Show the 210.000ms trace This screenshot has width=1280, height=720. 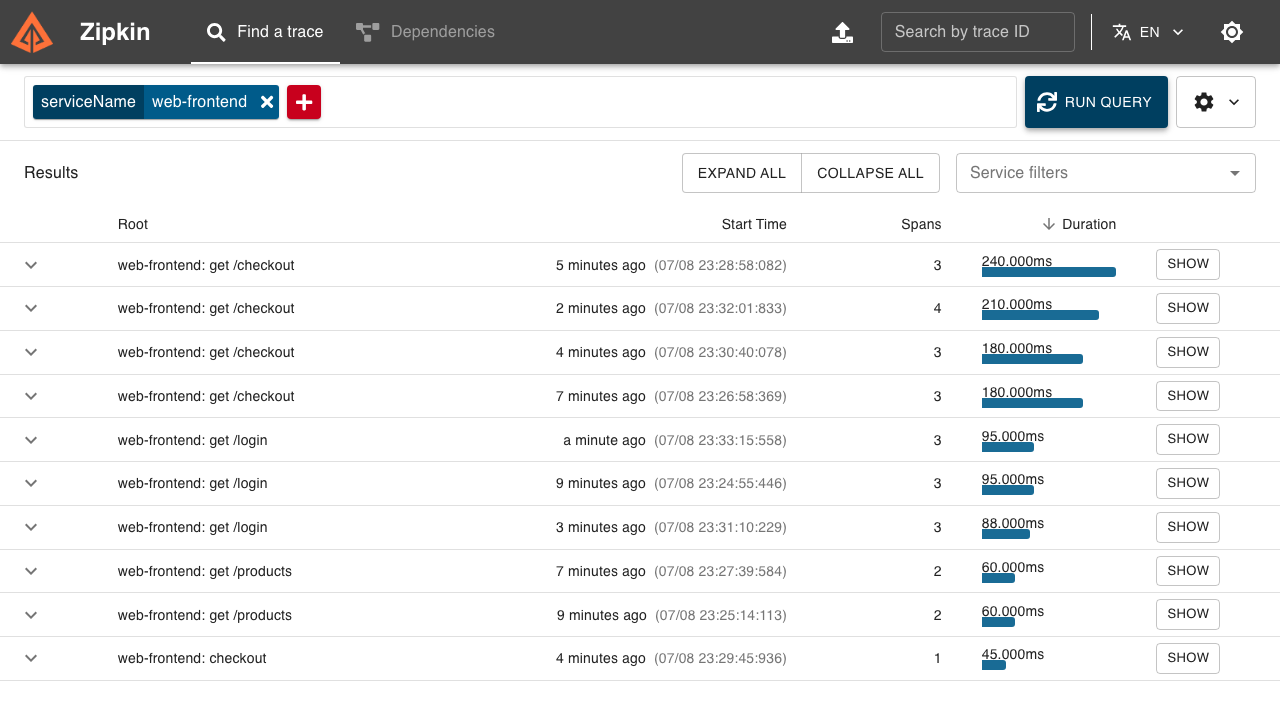(x=1188, y=308)
